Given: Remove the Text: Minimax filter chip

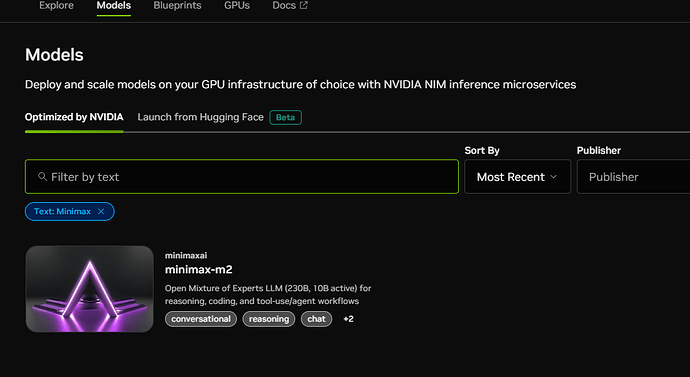Looking at the screenshot, I should [x=101, y=212].
